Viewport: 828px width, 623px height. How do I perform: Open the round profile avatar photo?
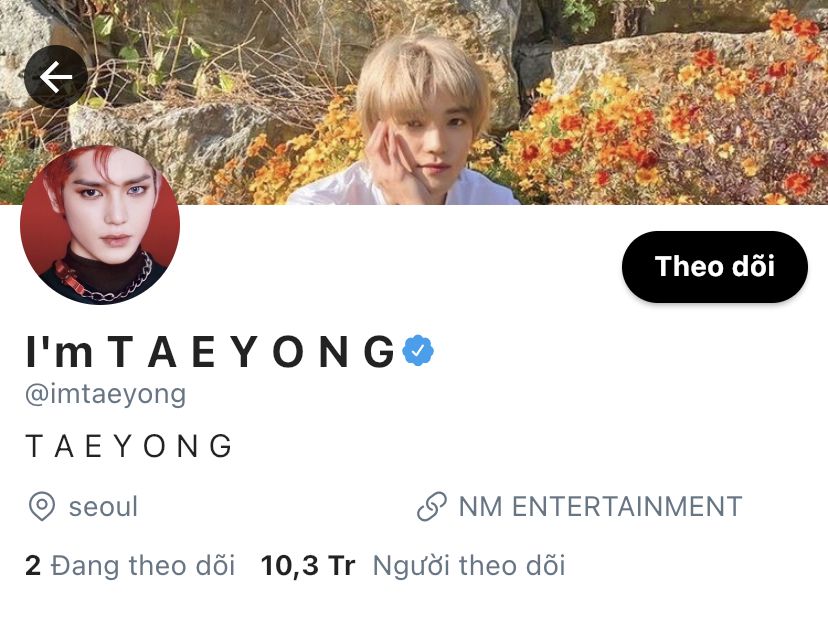pyautogui.click(x=100, y=225)
